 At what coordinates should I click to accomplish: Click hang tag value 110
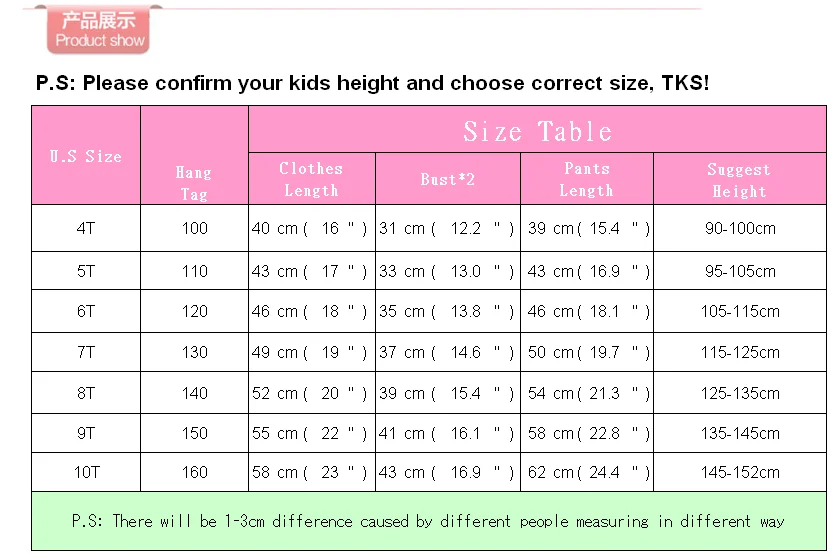click(x=194, y=271)
